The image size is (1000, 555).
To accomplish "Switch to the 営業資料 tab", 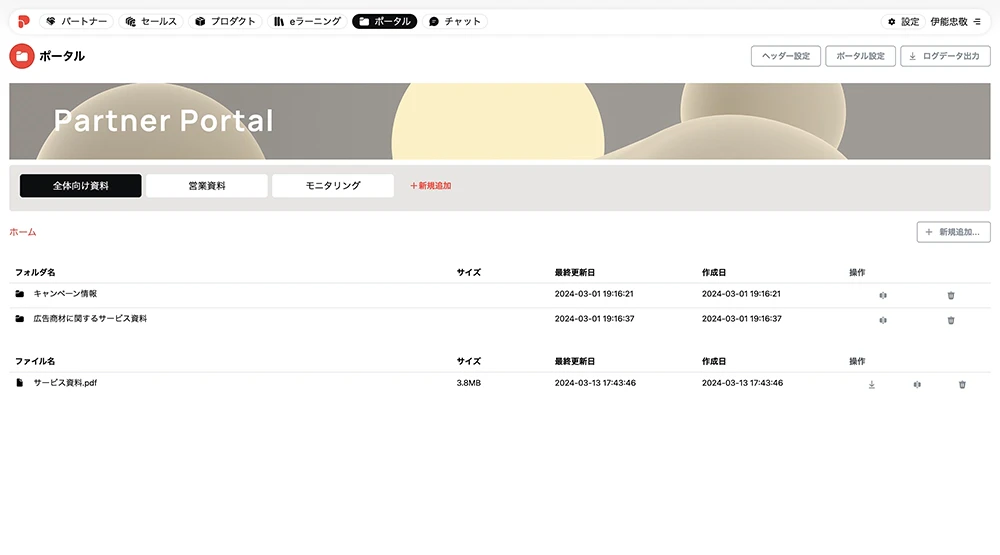I will click(207, 186).
